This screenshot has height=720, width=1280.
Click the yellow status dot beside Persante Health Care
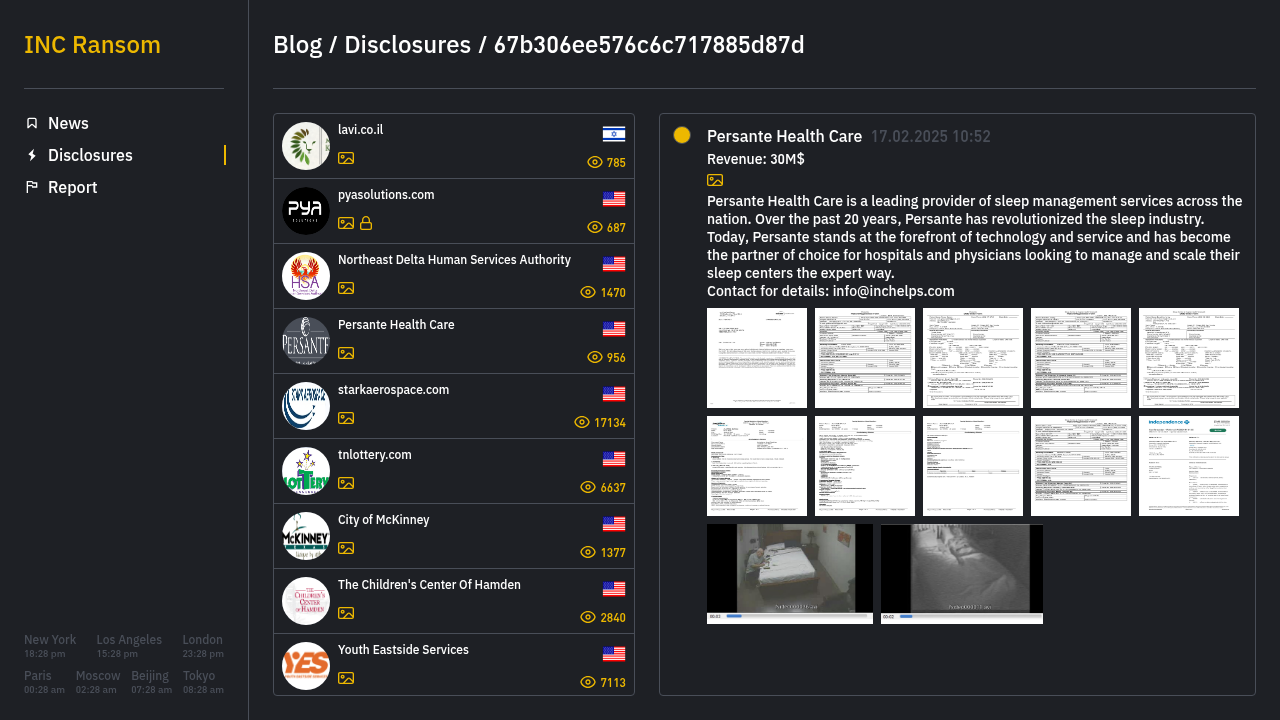(682, 135)
